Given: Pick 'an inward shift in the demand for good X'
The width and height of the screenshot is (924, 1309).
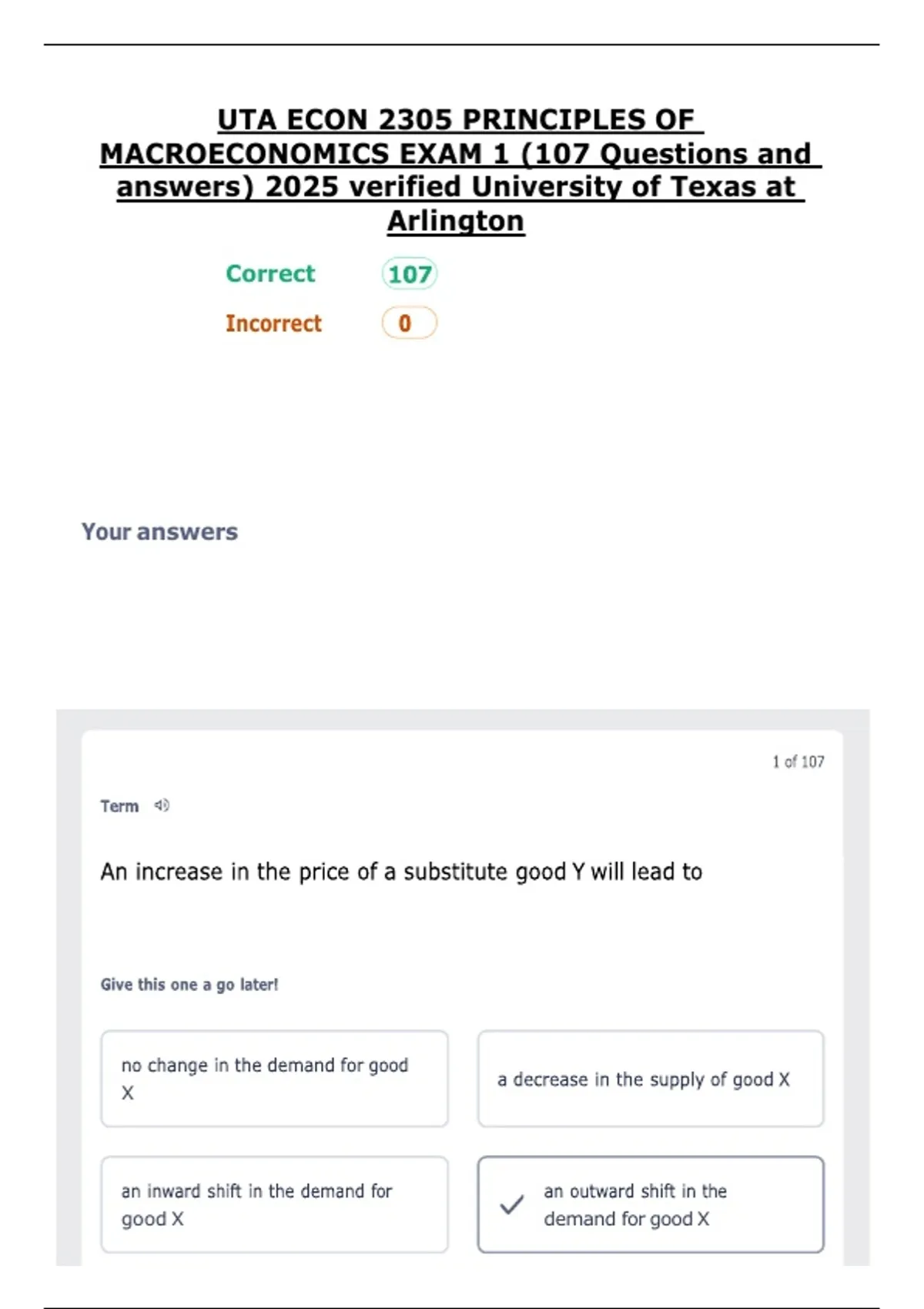Looking at the screenshot, I should (274, 1204).
